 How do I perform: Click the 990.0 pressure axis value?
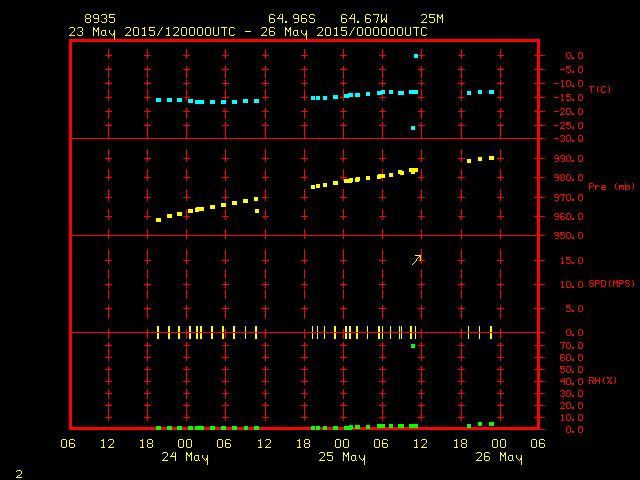coord(569,158)
